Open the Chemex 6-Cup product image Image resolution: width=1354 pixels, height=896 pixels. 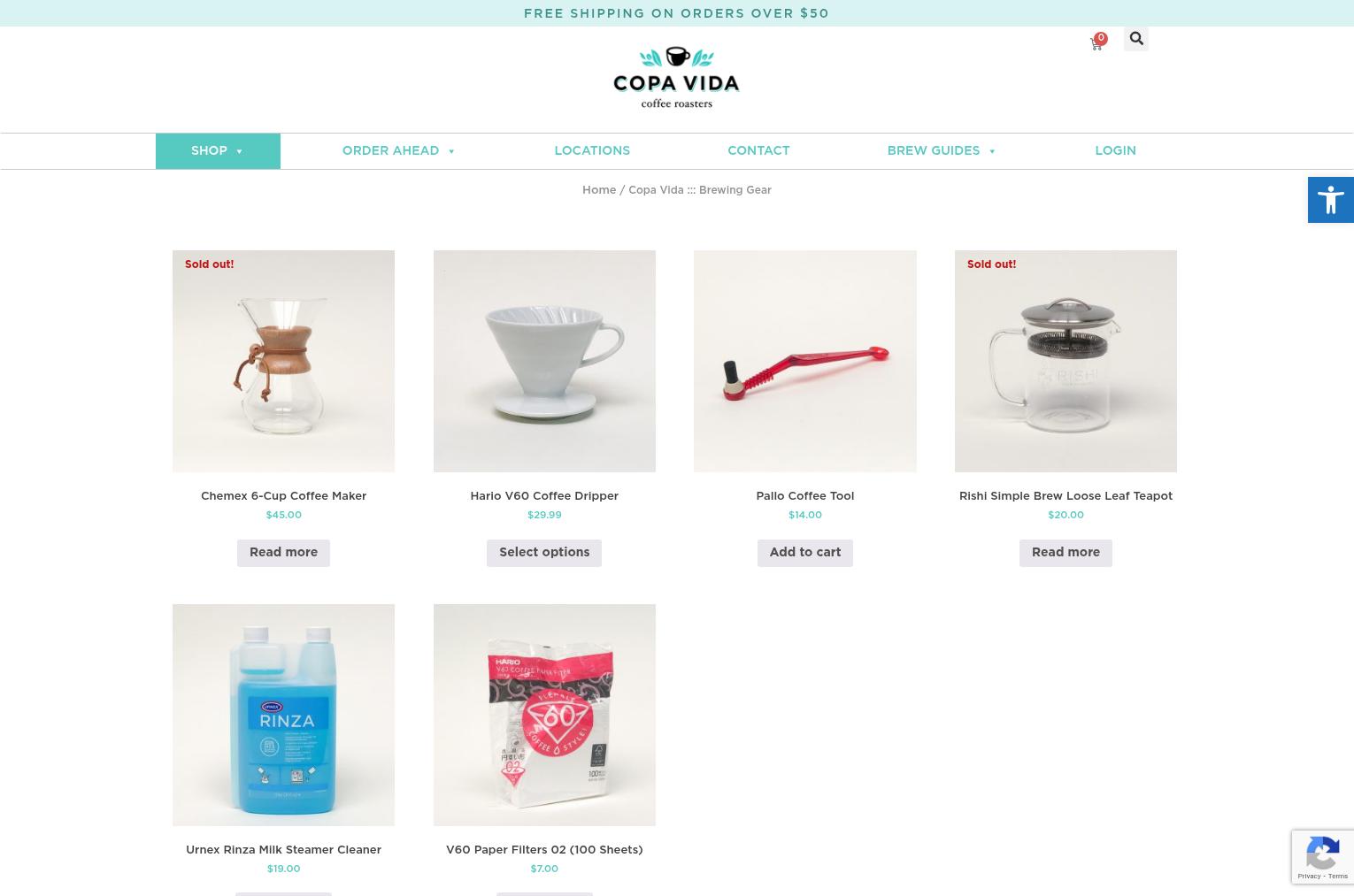point(283,361)
